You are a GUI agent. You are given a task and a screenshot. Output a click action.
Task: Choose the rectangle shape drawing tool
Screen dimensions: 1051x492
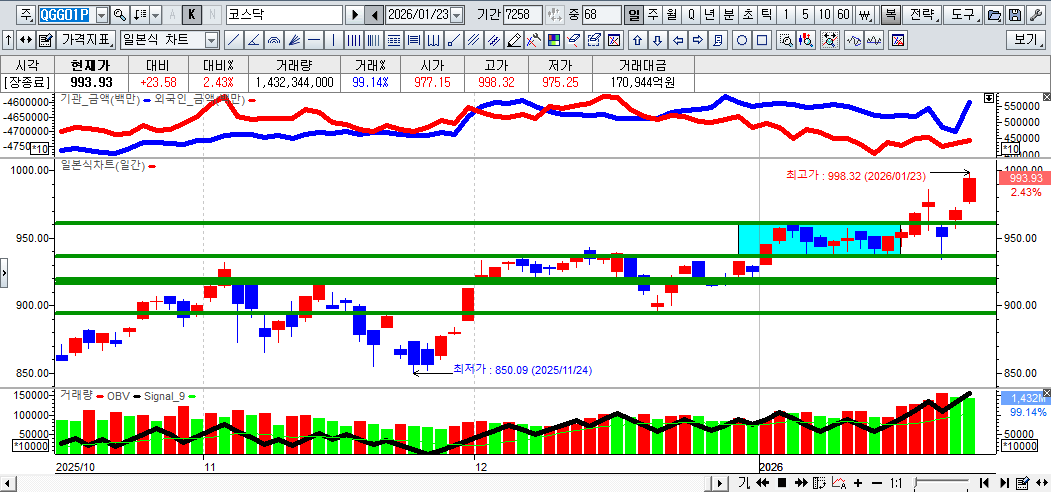pos(762,41)
